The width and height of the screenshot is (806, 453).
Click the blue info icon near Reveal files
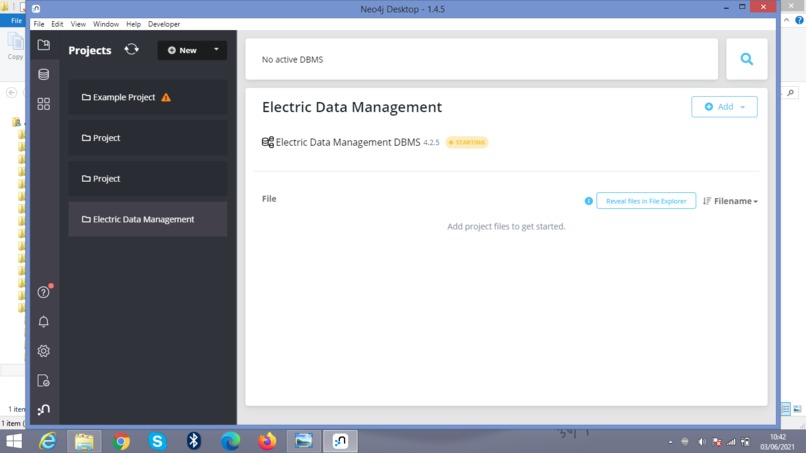point(589,201)
